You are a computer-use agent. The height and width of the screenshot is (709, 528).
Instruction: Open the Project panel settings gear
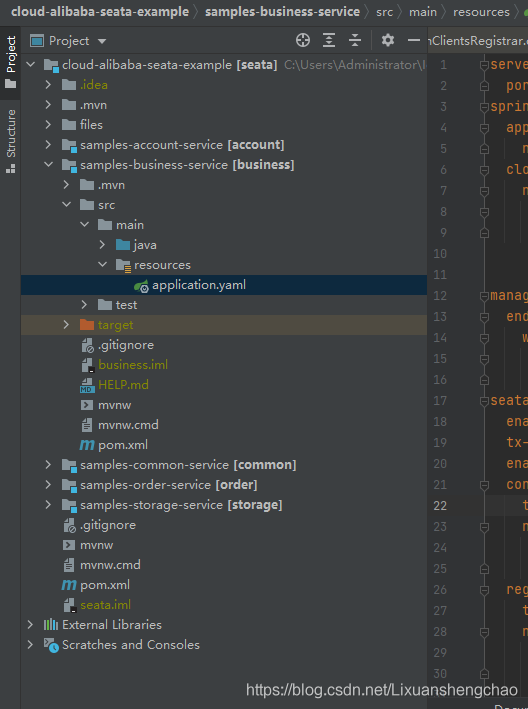[x=387, y=41]
